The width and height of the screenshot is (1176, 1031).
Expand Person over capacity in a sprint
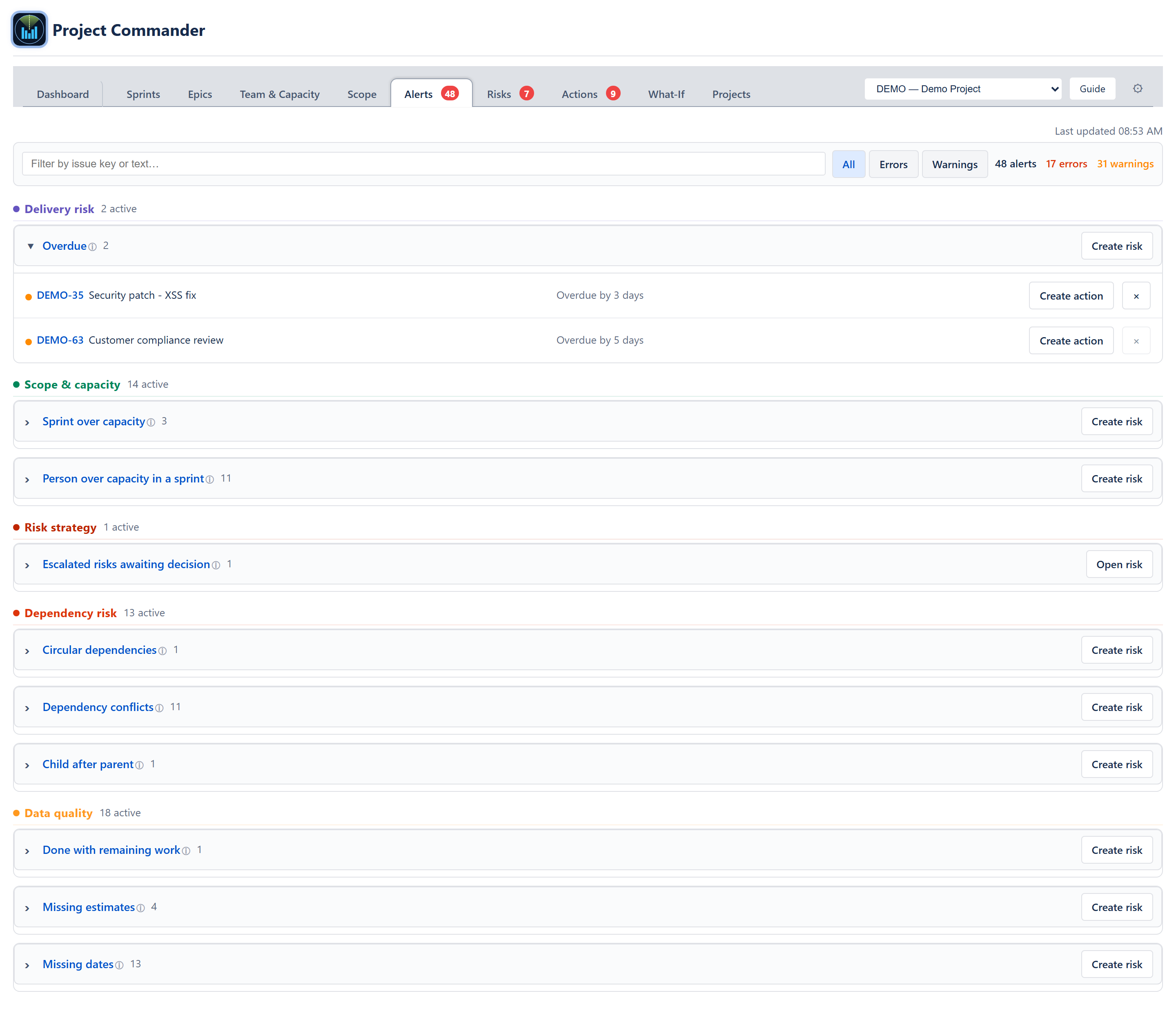coord(27,480)
